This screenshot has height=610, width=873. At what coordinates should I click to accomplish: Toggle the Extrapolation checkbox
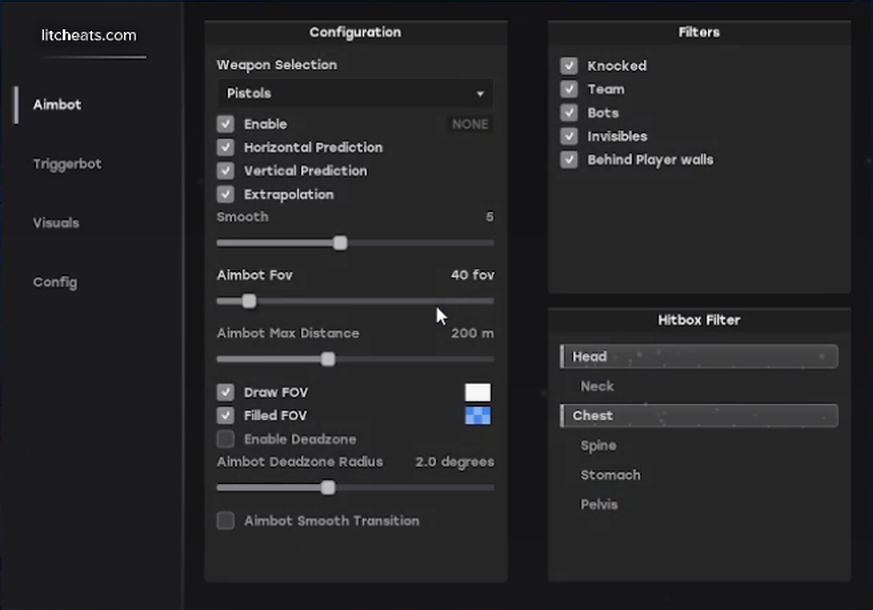point(226,195)
